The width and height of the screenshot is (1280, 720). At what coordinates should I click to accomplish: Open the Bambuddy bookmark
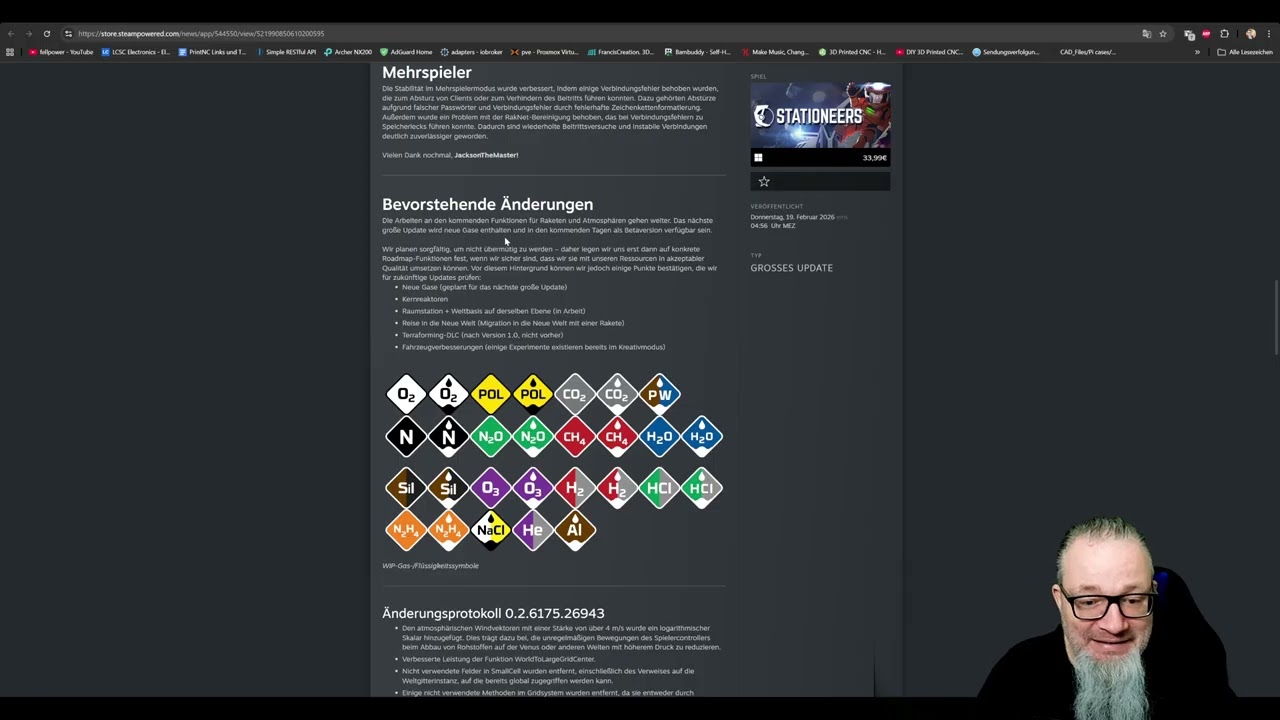point(698,52)
